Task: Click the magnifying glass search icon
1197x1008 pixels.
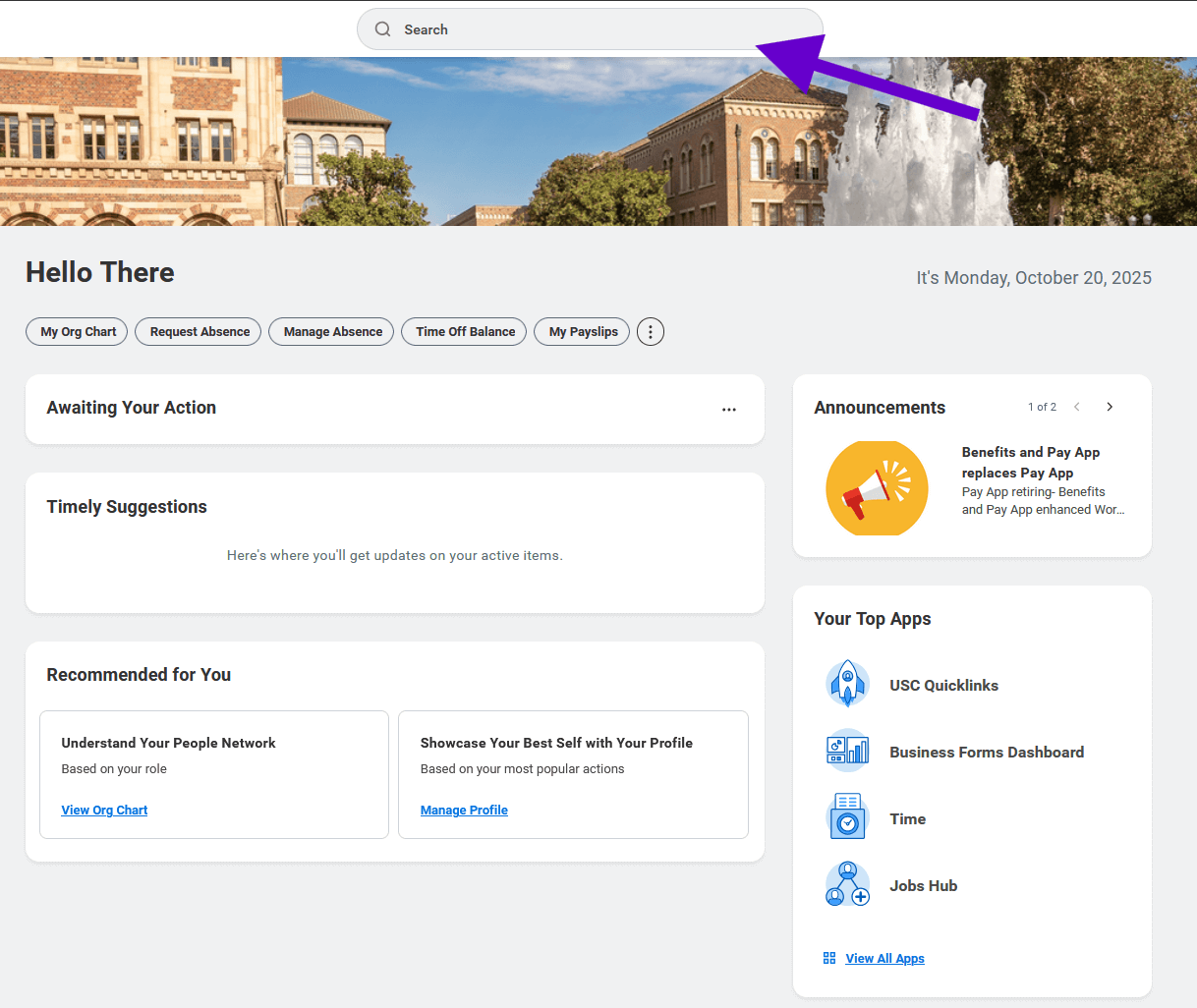Action: coord(382,29)
